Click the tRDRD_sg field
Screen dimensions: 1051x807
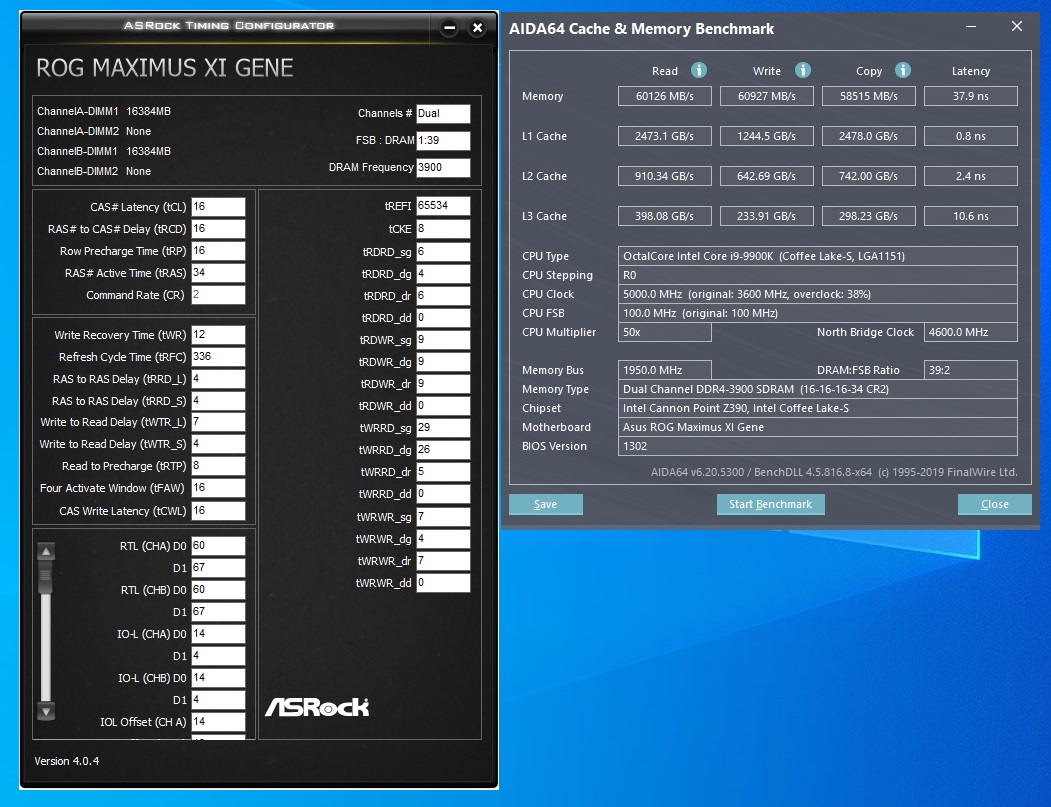tap(443, 252)
